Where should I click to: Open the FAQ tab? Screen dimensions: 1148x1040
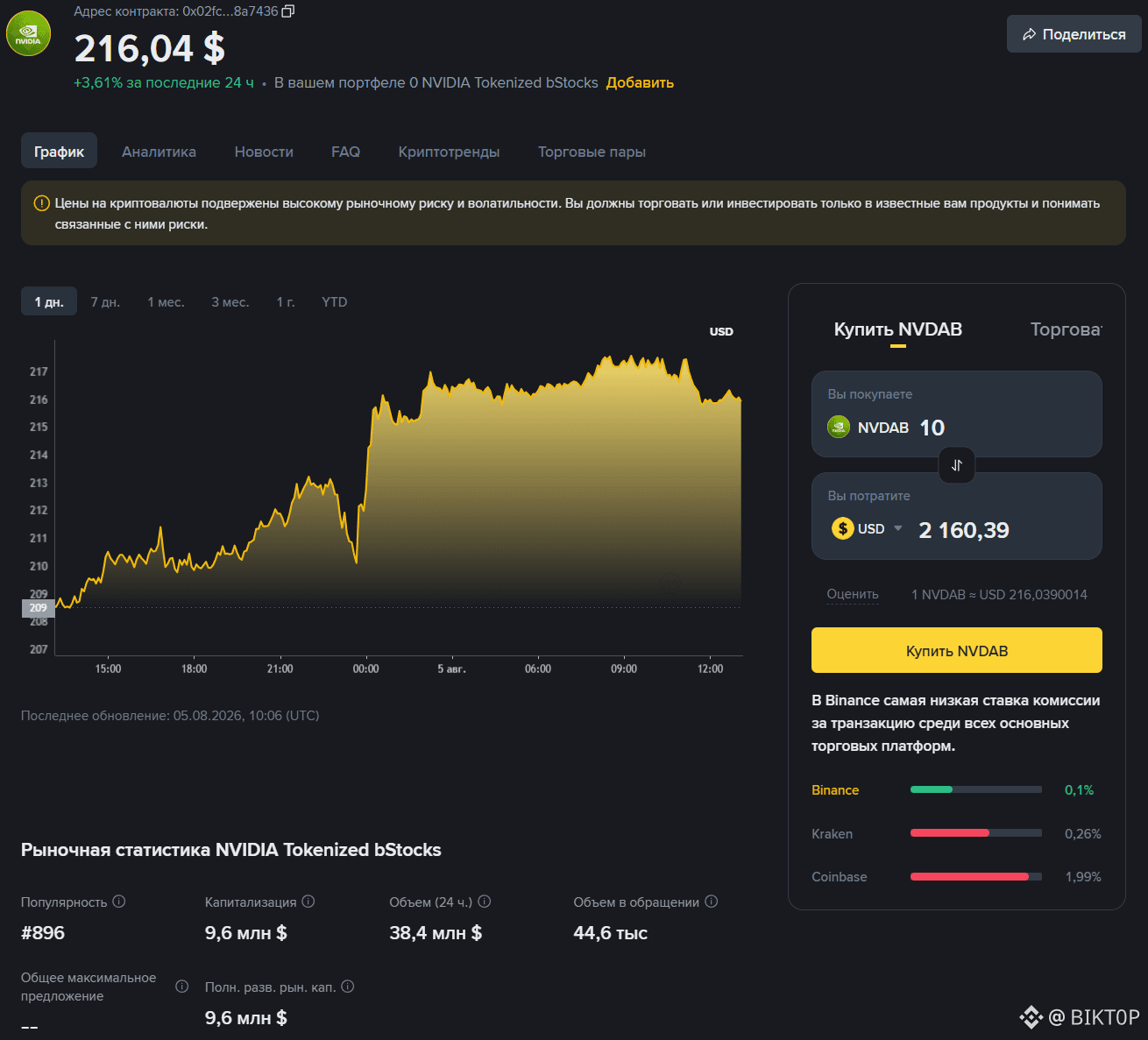point(345,152)
